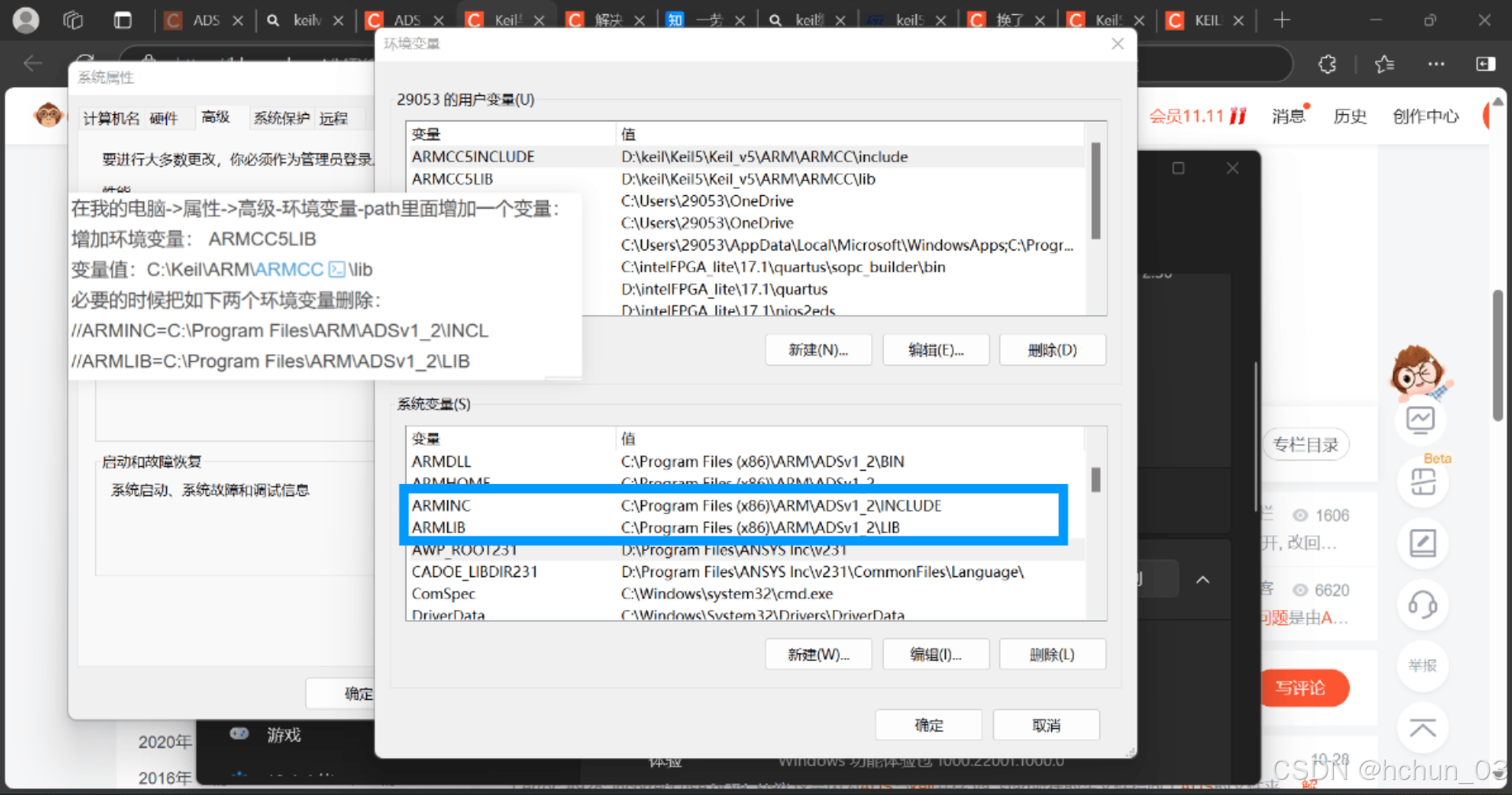1512x795 pixels.
Task: Open the browser extensions icon
Action: pyautogui.click(x=1328, y=64)
